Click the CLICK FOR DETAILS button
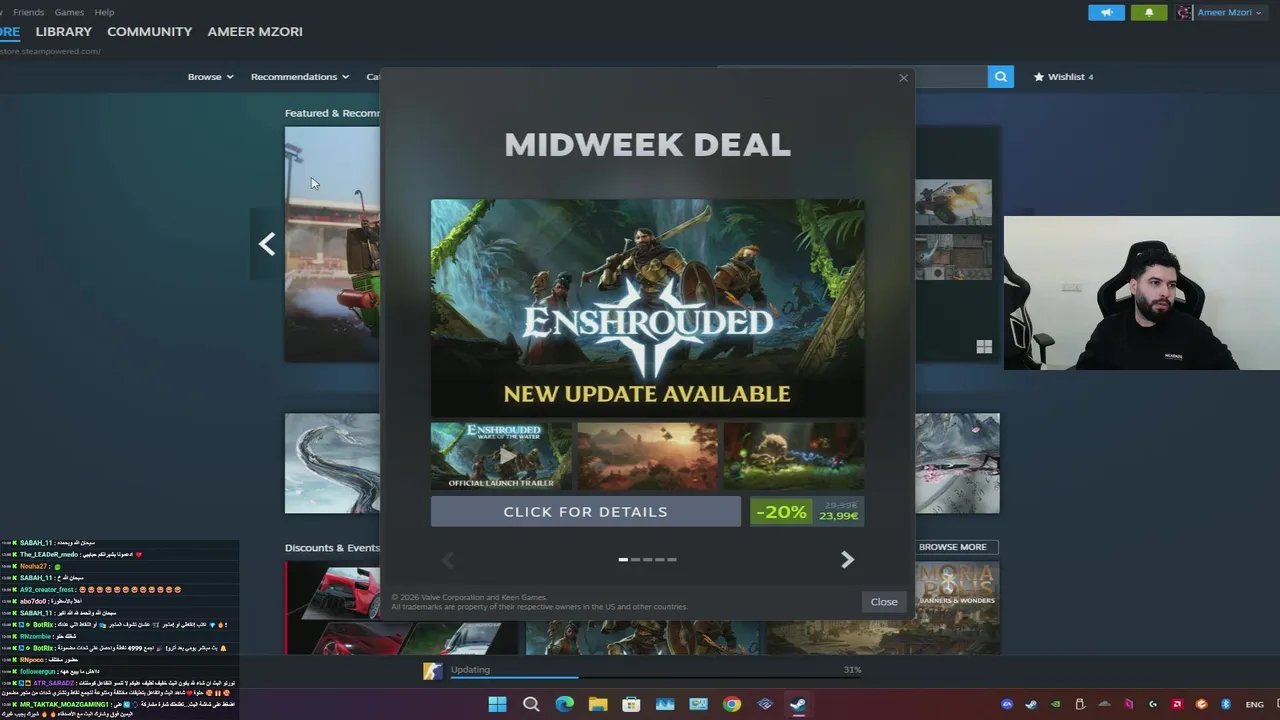The width and height of the screenshot is (1280, 720). 585,512
